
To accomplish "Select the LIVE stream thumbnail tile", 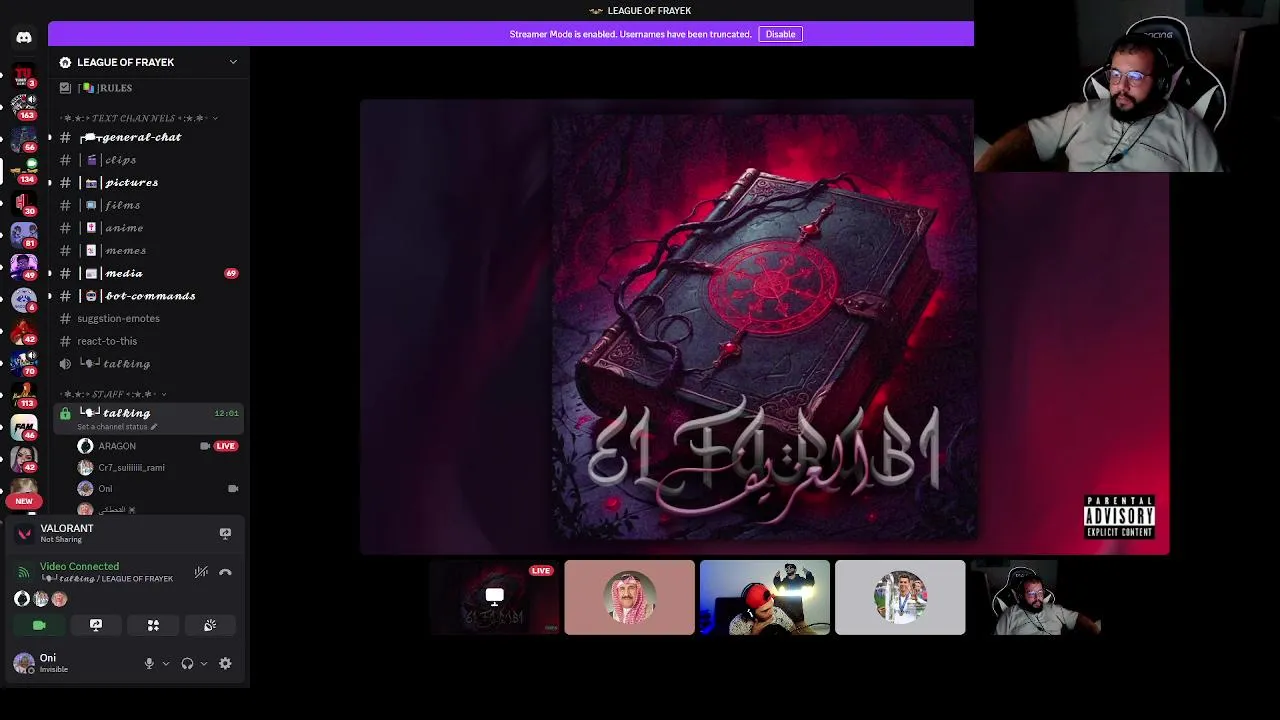I will [494, 597].
